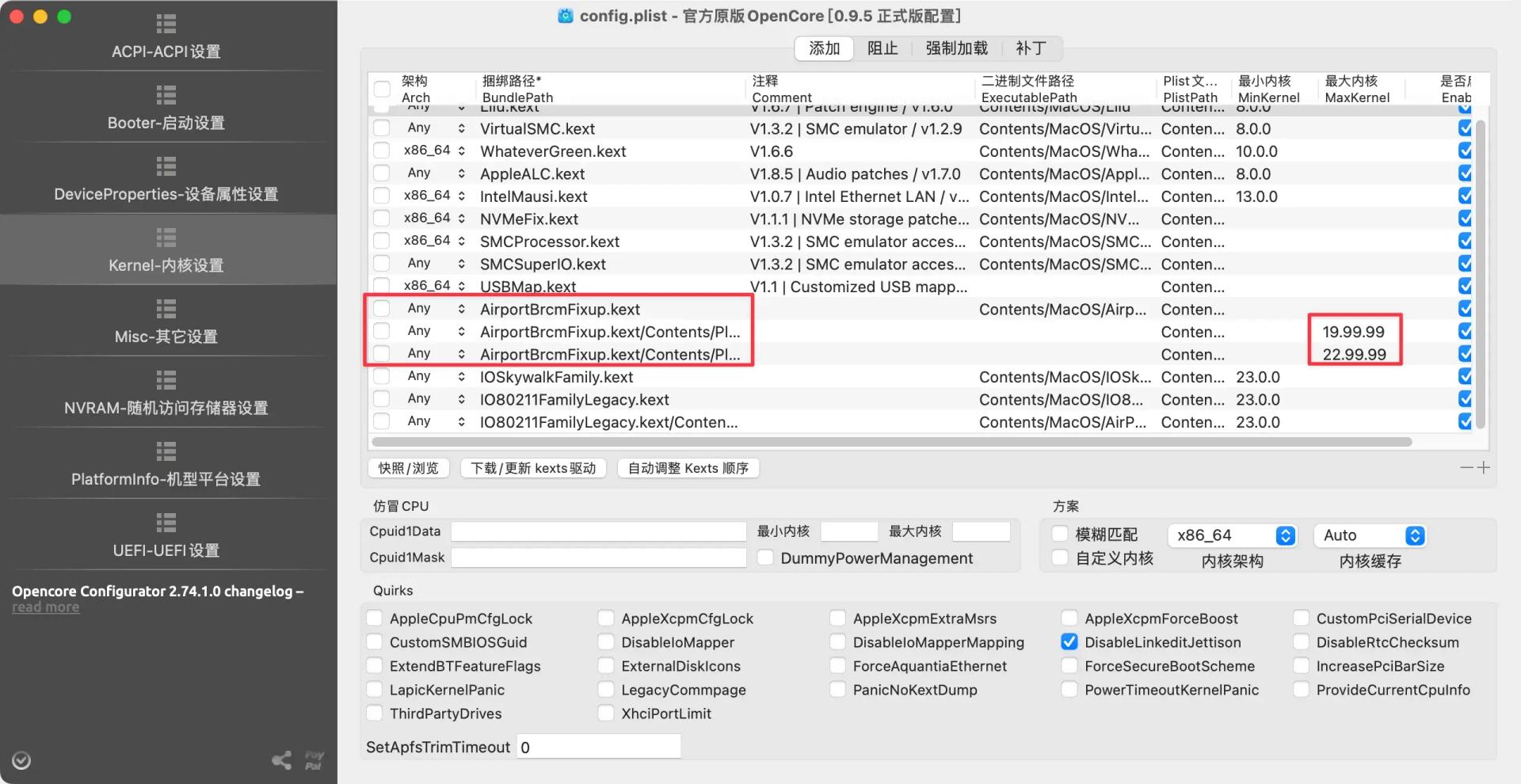Open the NVRAM section icon
Screen dimensions: 1521x784
166,380
